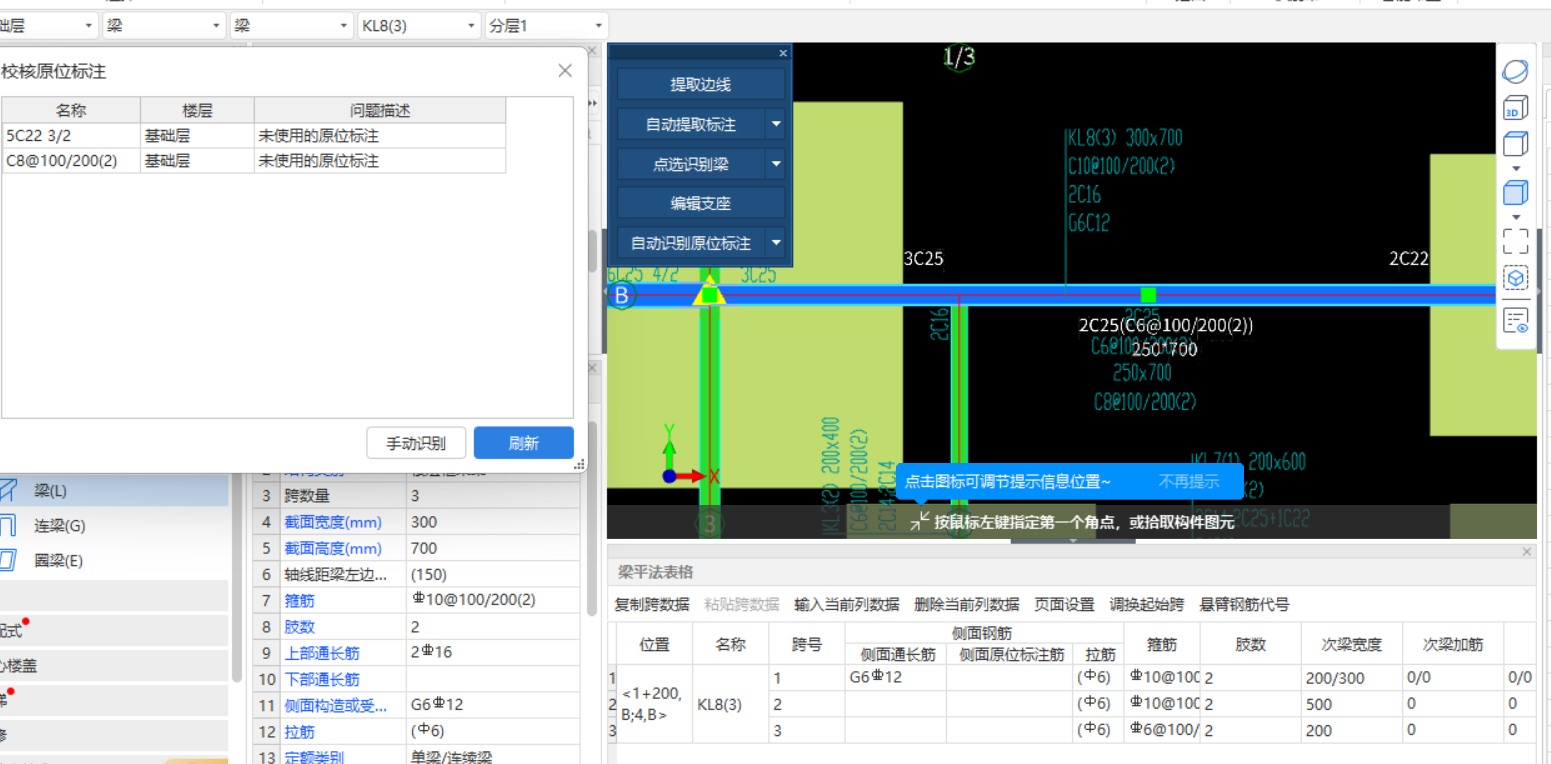1551x764 pixels.
Task: Click the 圈梁(E) icon
Action: point(7,560)
